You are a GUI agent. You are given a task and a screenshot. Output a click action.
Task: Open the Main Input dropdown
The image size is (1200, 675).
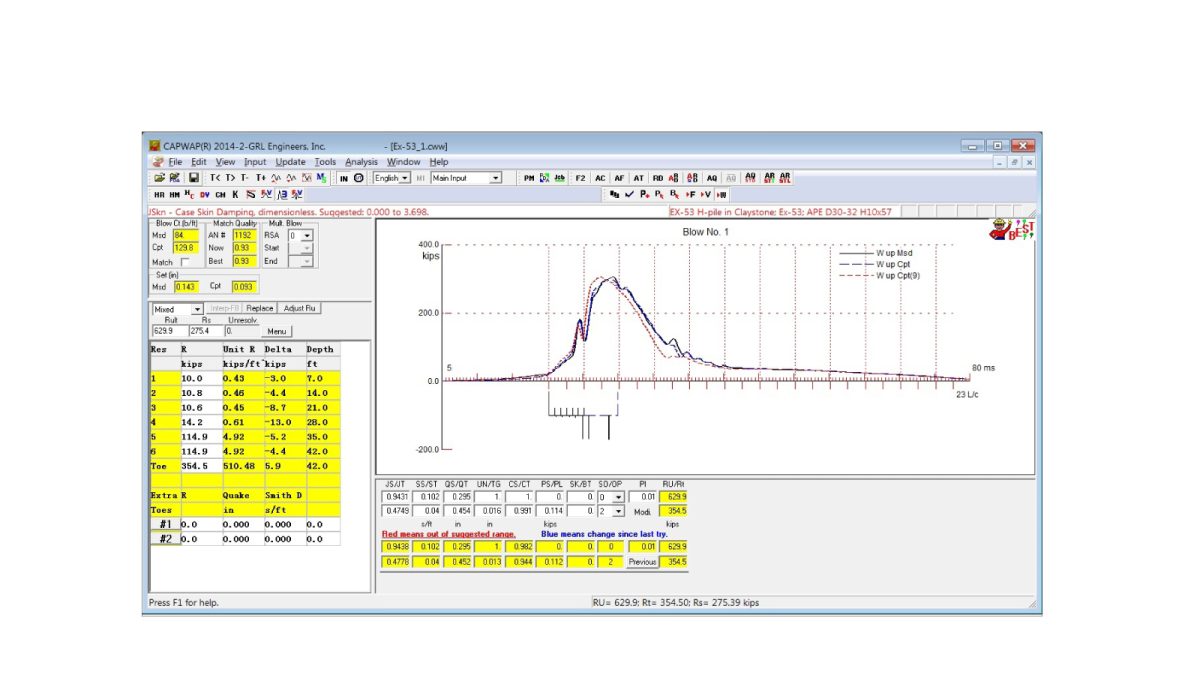click(495, 178)
